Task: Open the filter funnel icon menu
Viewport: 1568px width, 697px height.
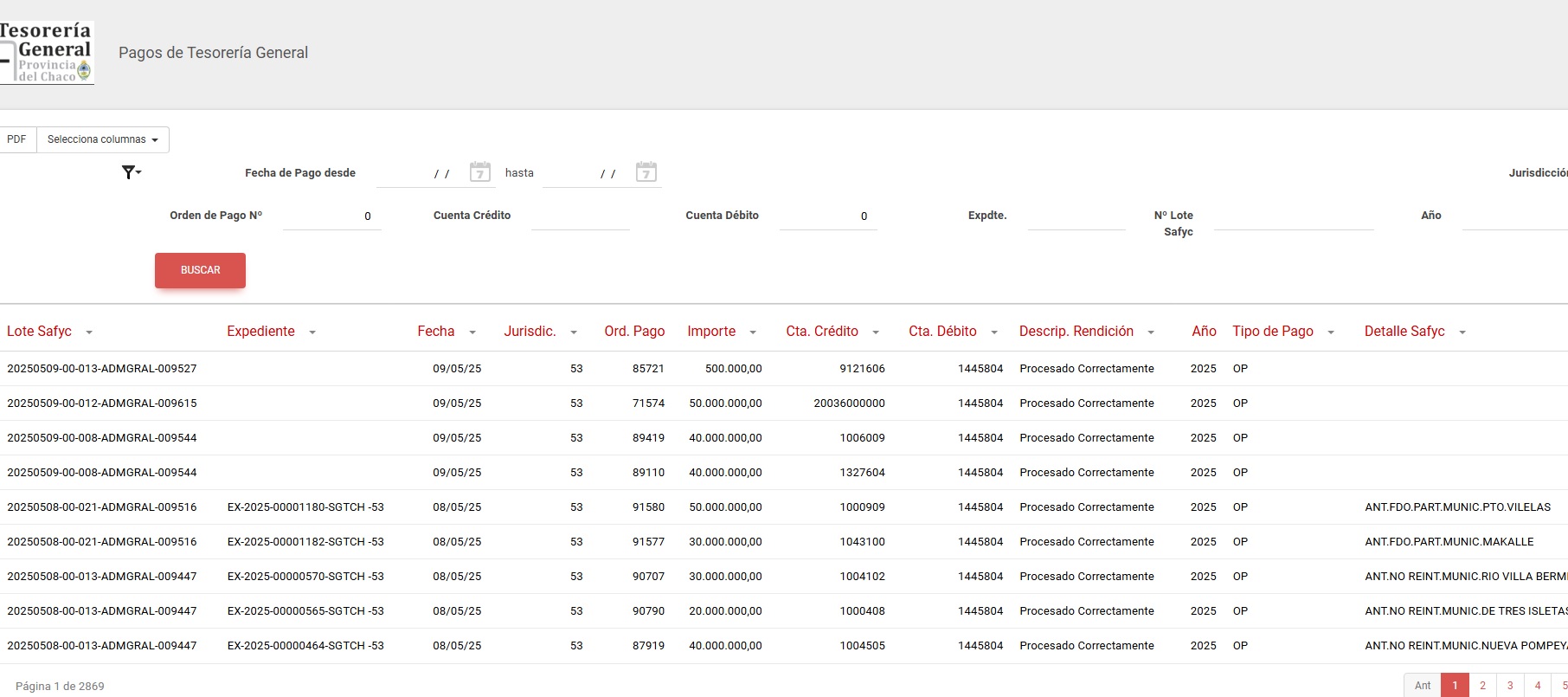Action: [131, 172]
